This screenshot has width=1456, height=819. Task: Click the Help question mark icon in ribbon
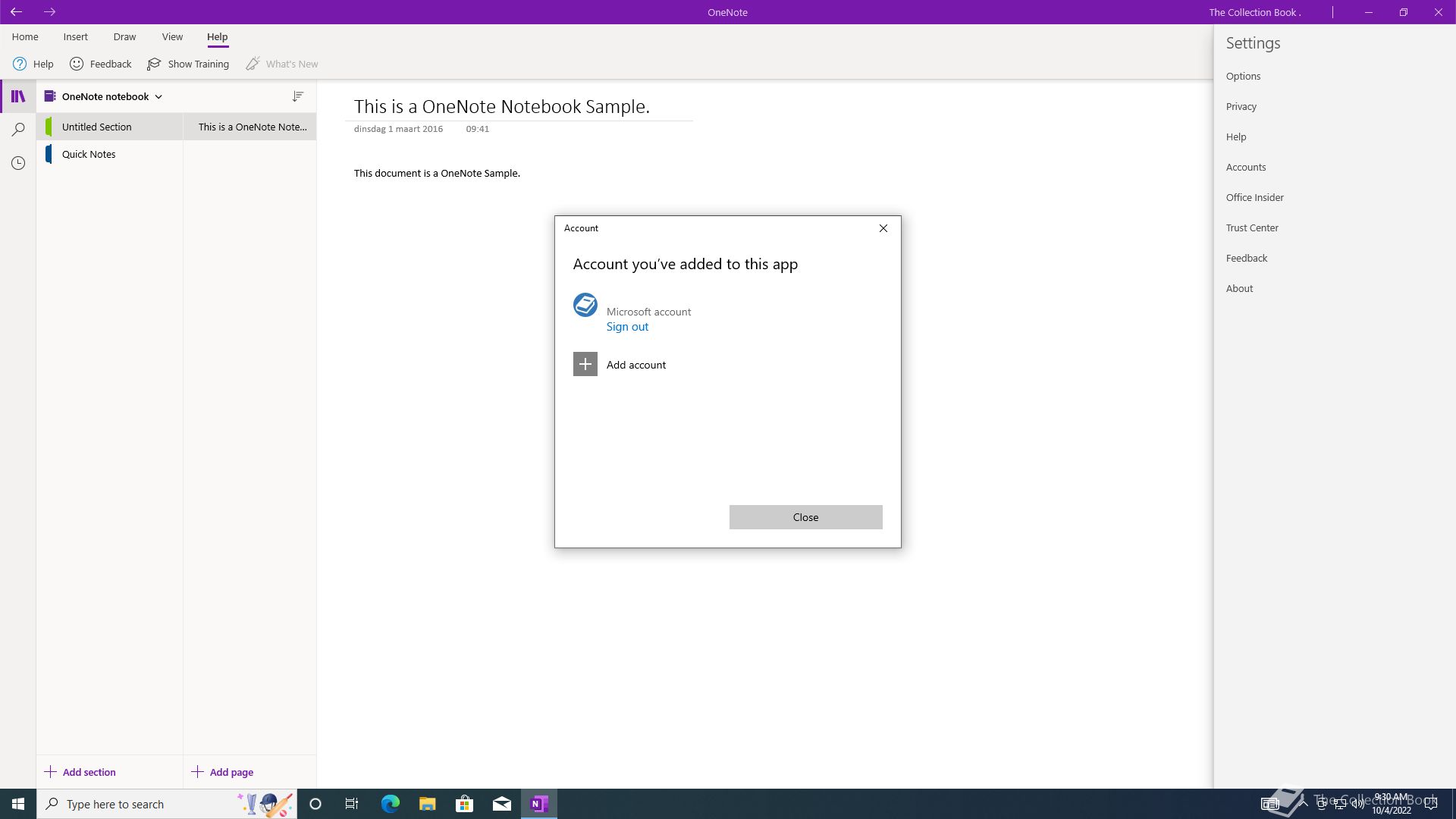(20, 64)
